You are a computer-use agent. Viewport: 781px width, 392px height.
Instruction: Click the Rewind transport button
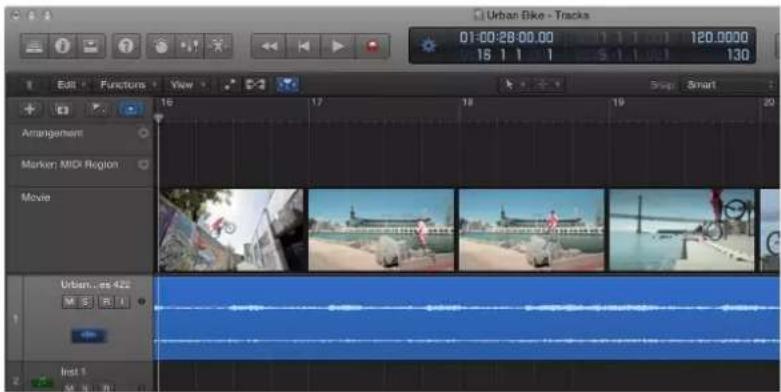269,46
